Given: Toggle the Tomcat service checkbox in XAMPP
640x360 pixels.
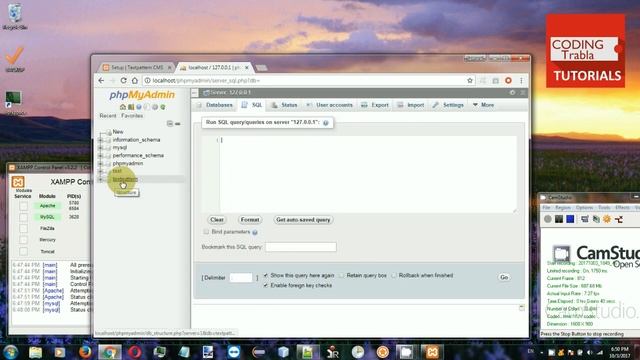Looking at the screenshot, I should pyautogui.click(x=23, y=251).
